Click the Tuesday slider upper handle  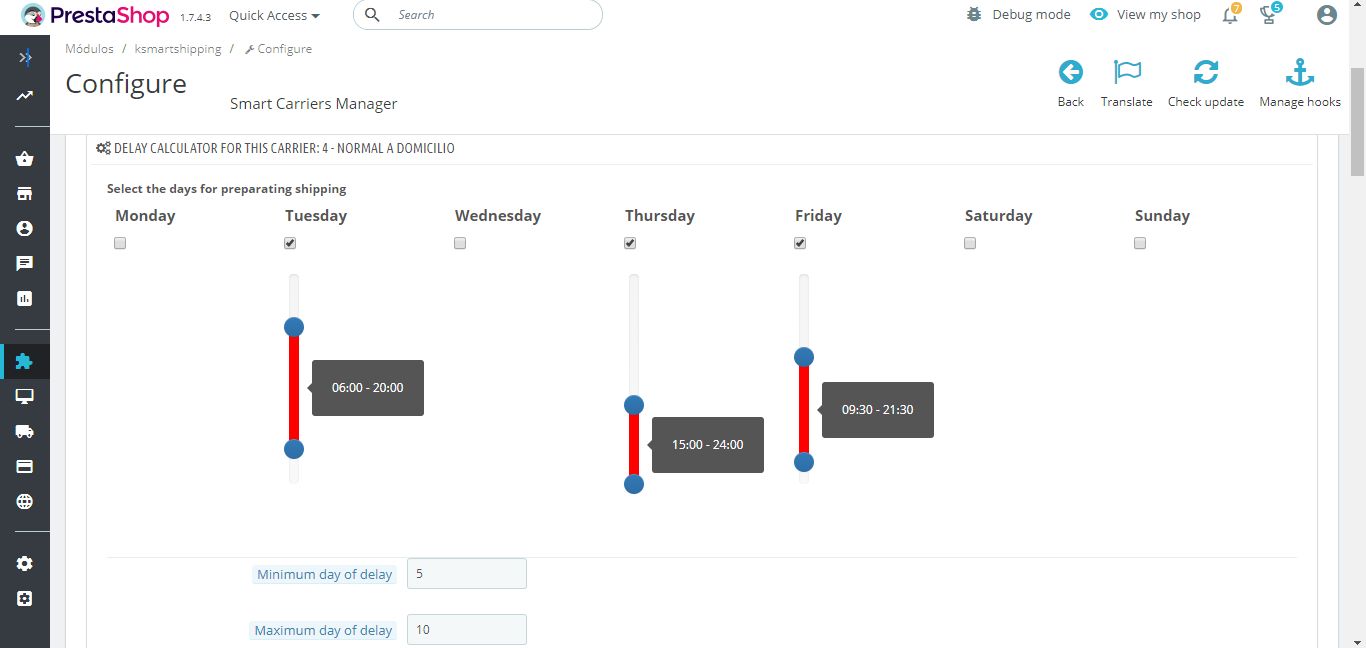[x=293, y=327]
